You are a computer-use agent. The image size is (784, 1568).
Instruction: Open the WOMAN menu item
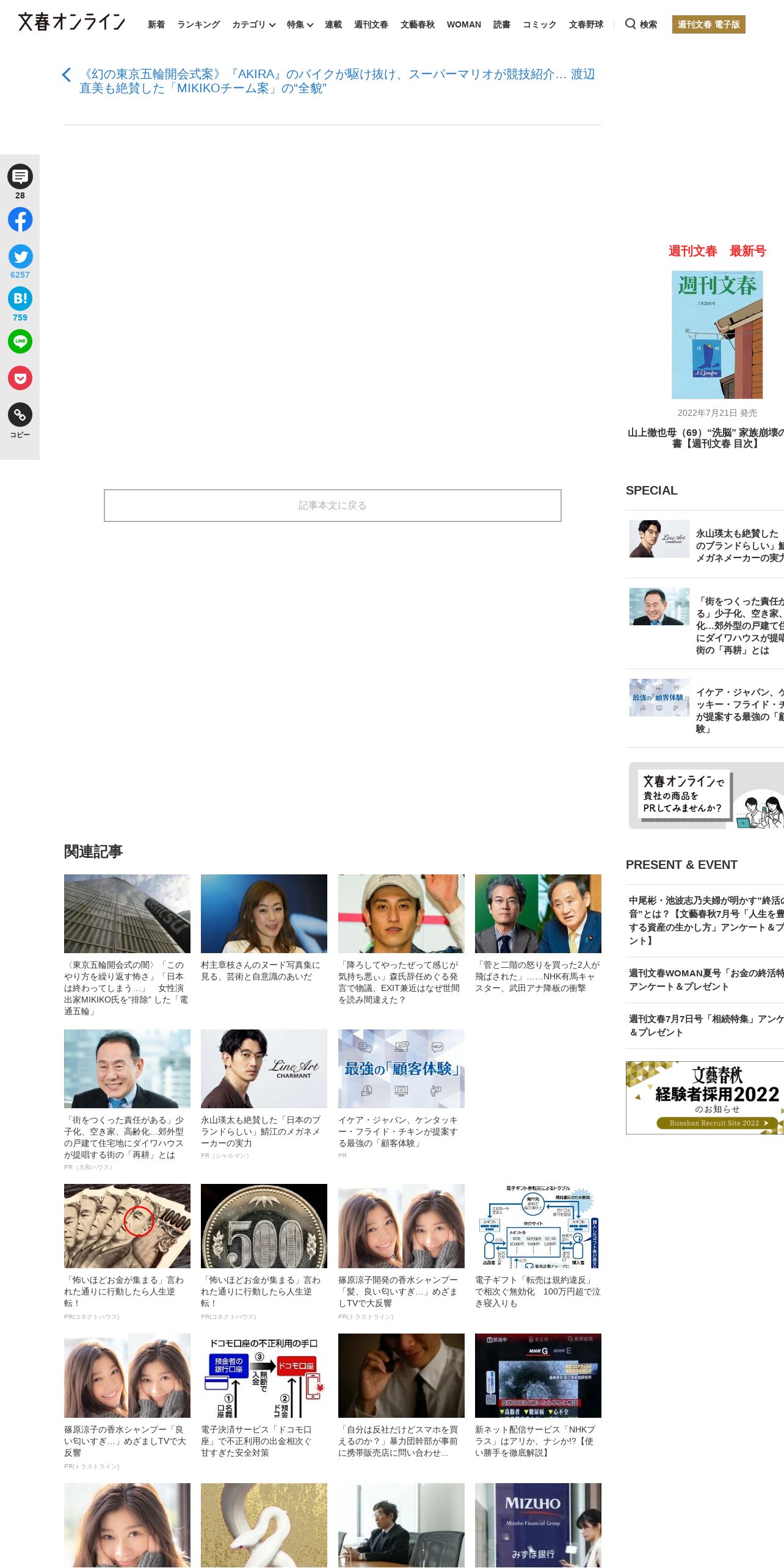[464, 24]
